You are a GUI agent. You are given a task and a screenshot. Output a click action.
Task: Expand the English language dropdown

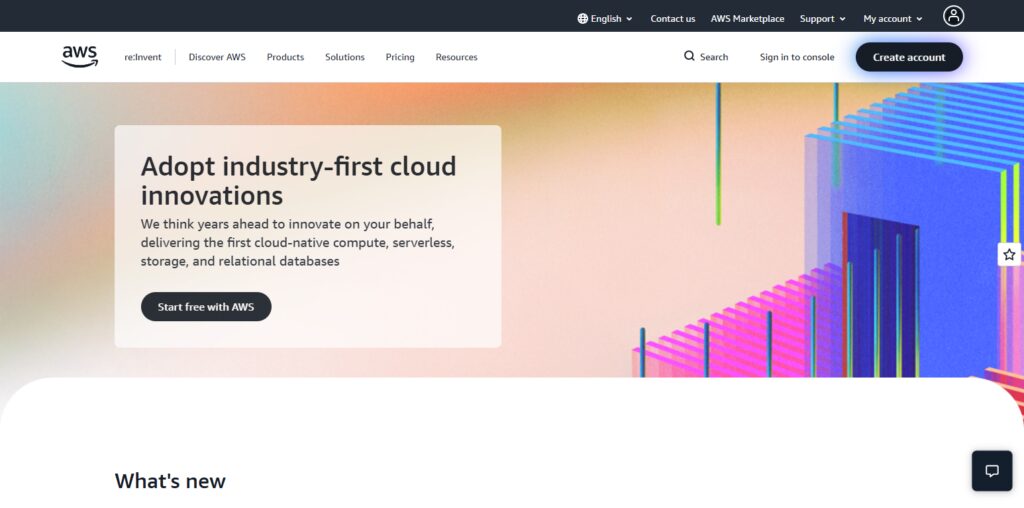tap(605, 19)
